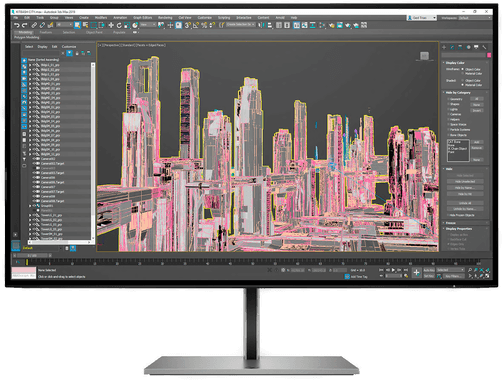
Task: Click the pink object color swatch
Action: coord(489,55)
